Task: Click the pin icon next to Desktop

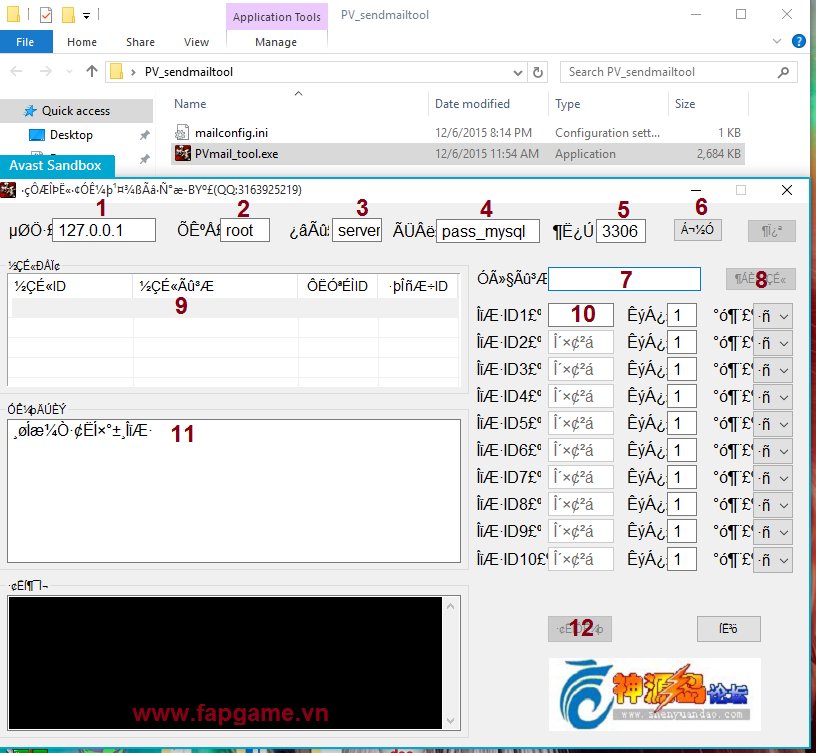Action: 144,135
